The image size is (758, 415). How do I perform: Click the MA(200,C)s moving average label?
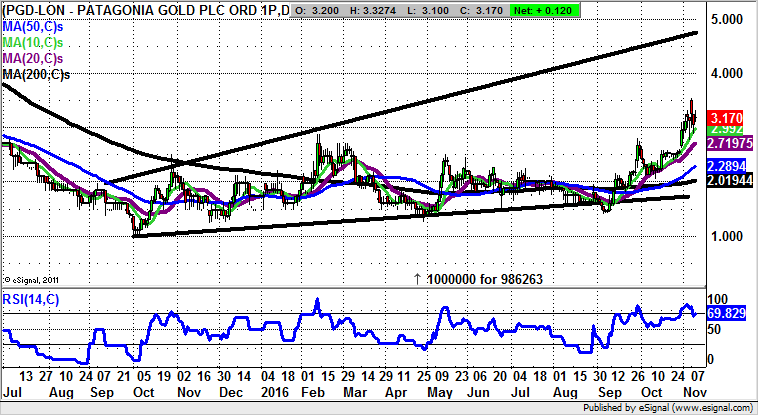(x=40, y=74)
